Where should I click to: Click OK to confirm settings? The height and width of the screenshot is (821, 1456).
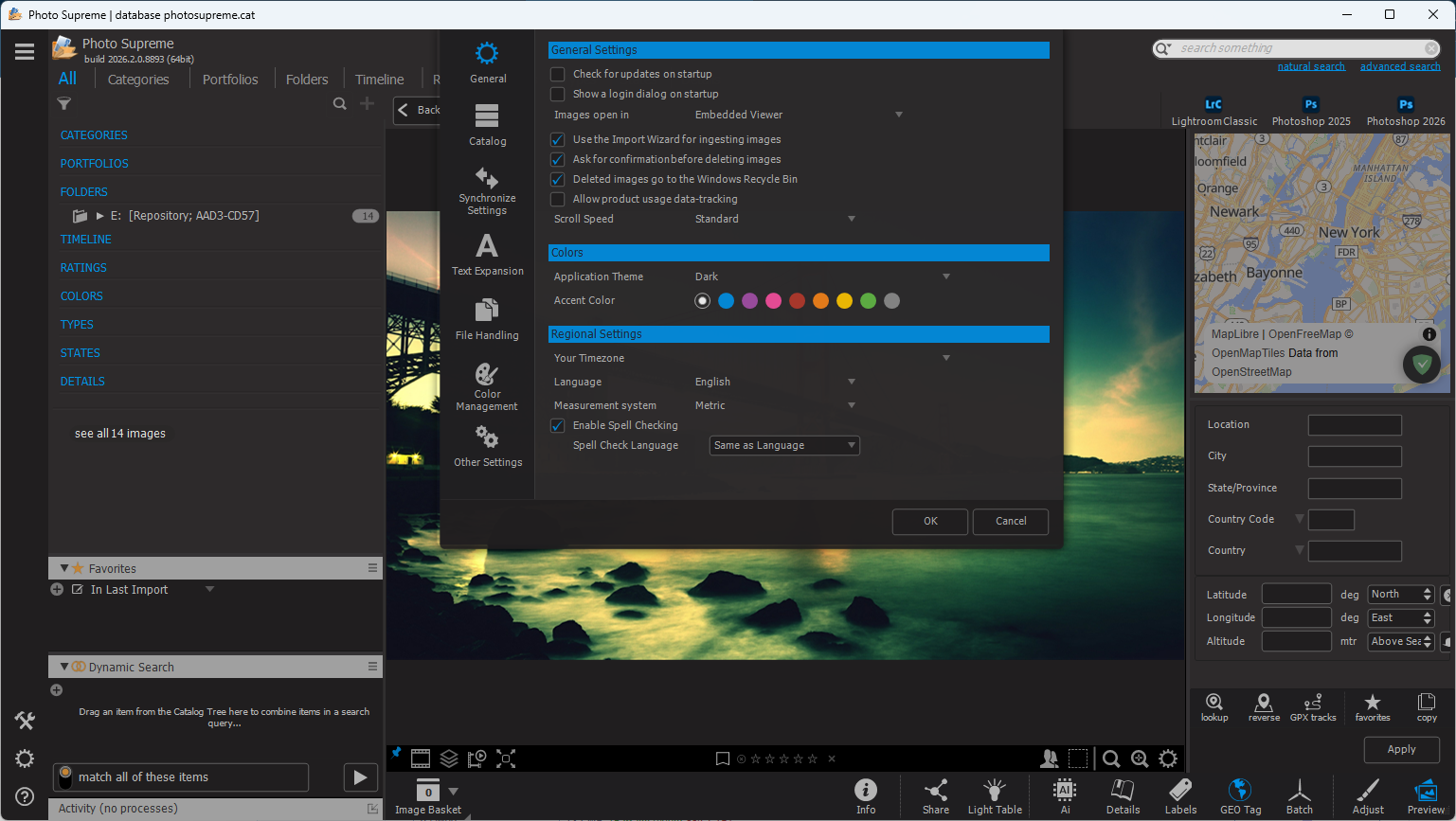930,522
